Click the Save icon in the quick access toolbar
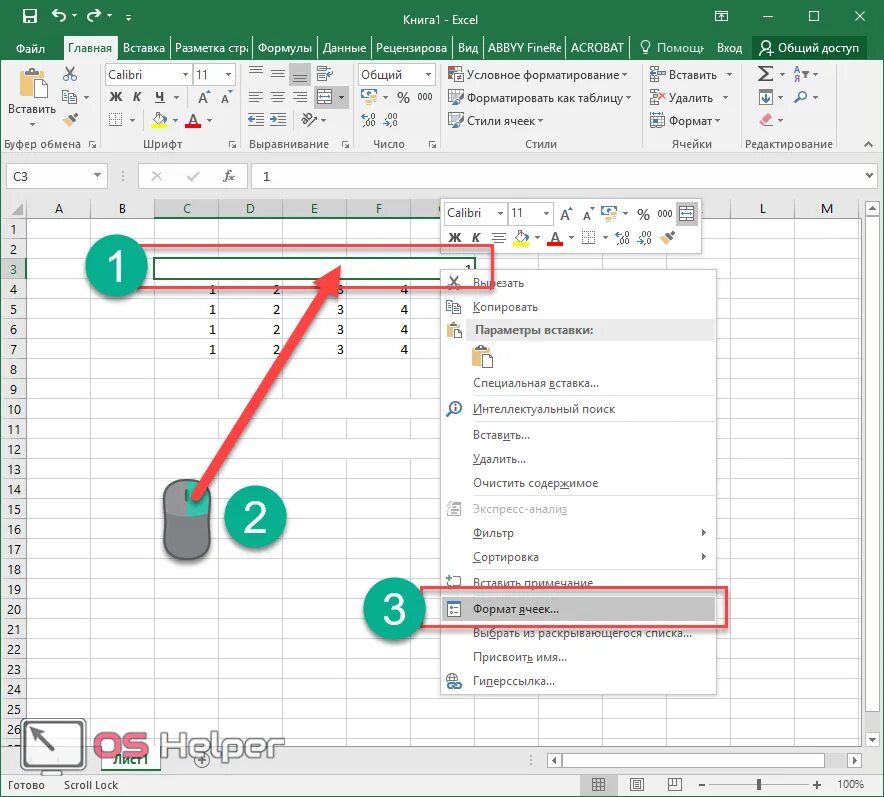The width and height of the screenshot is (884, 797). coord(29,16)
